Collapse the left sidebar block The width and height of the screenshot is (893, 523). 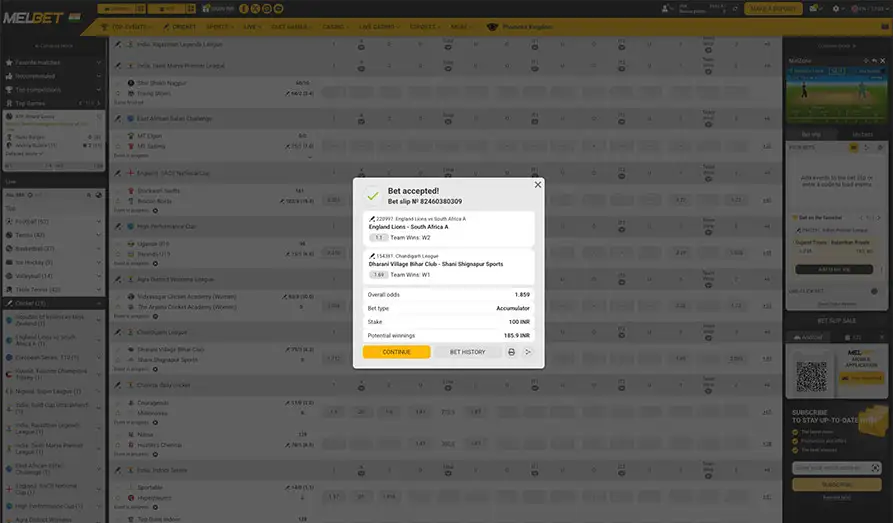pyautogui.click(x=54, y=46)
